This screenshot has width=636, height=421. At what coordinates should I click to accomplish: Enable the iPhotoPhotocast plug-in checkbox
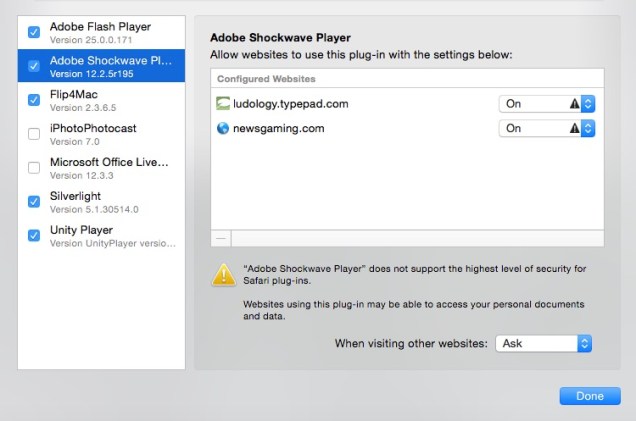34,134
